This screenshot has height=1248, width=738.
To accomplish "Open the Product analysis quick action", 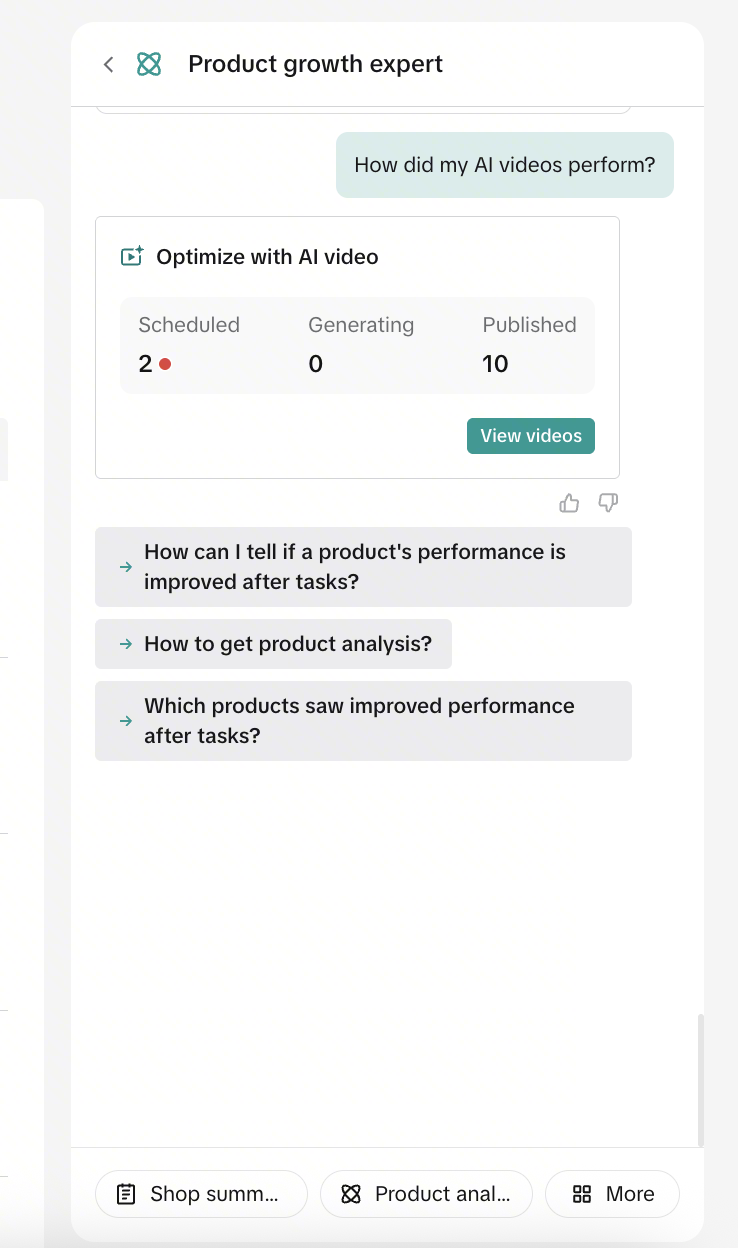I will click(x=426, y=1194).
